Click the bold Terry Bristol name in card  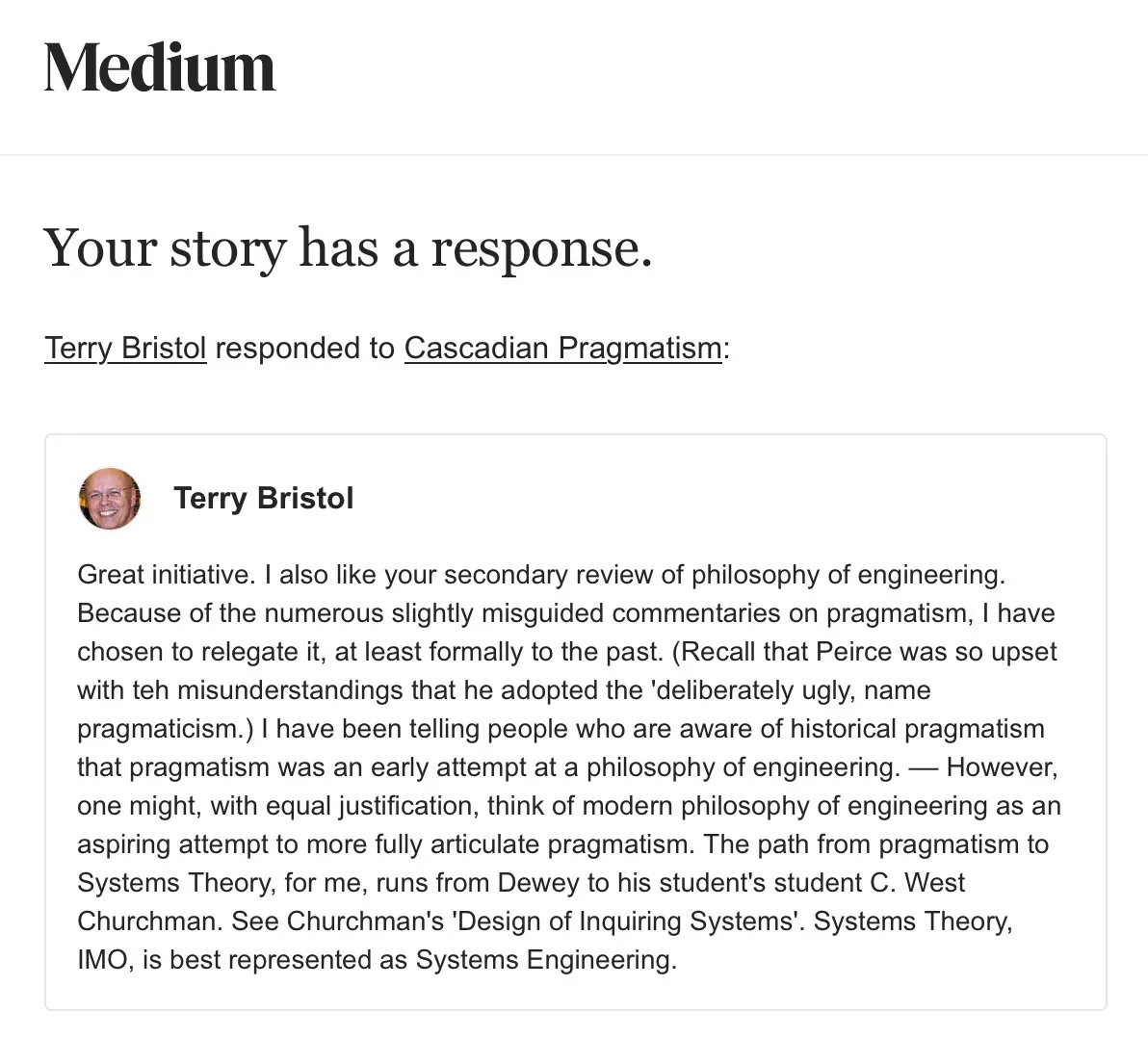[x=264, y=498]
